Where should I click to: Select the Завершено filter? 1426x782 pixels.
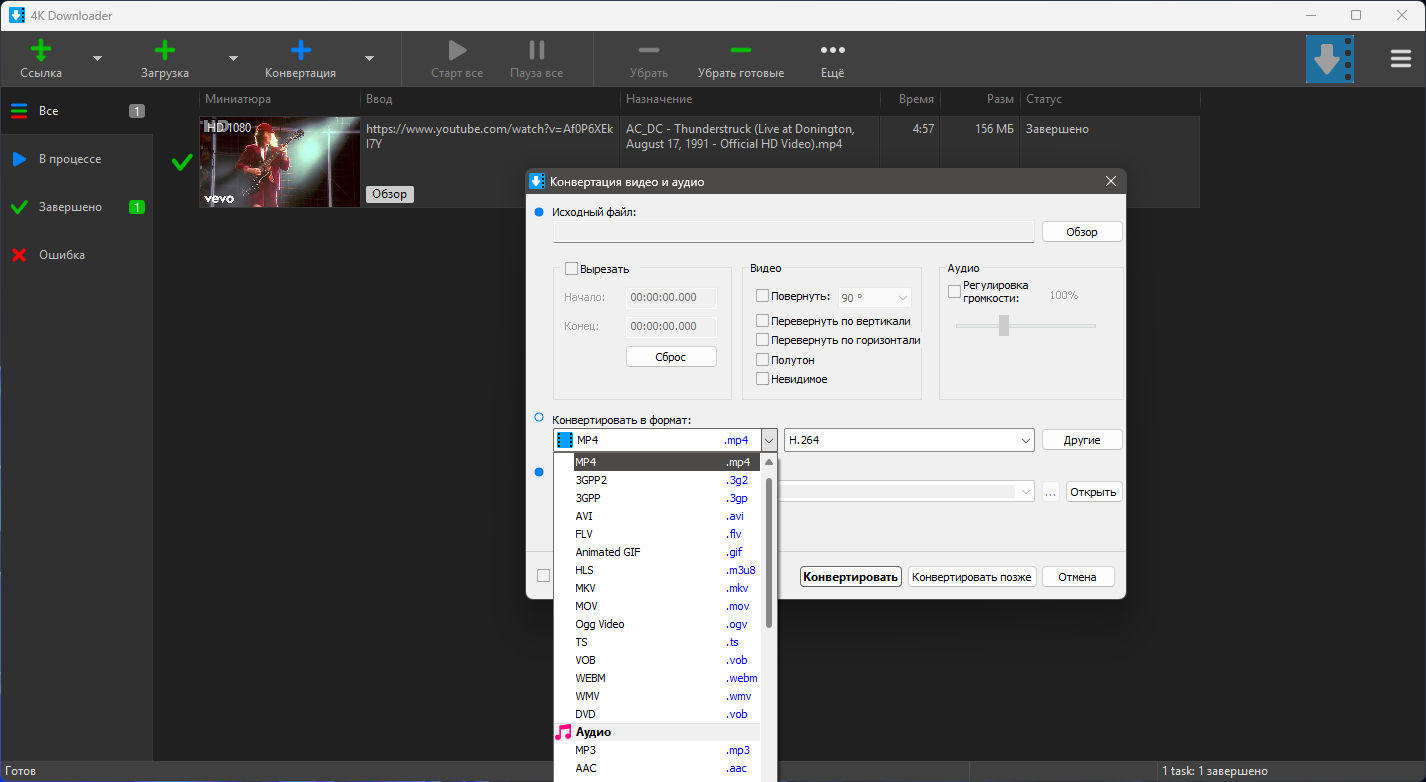77,207
